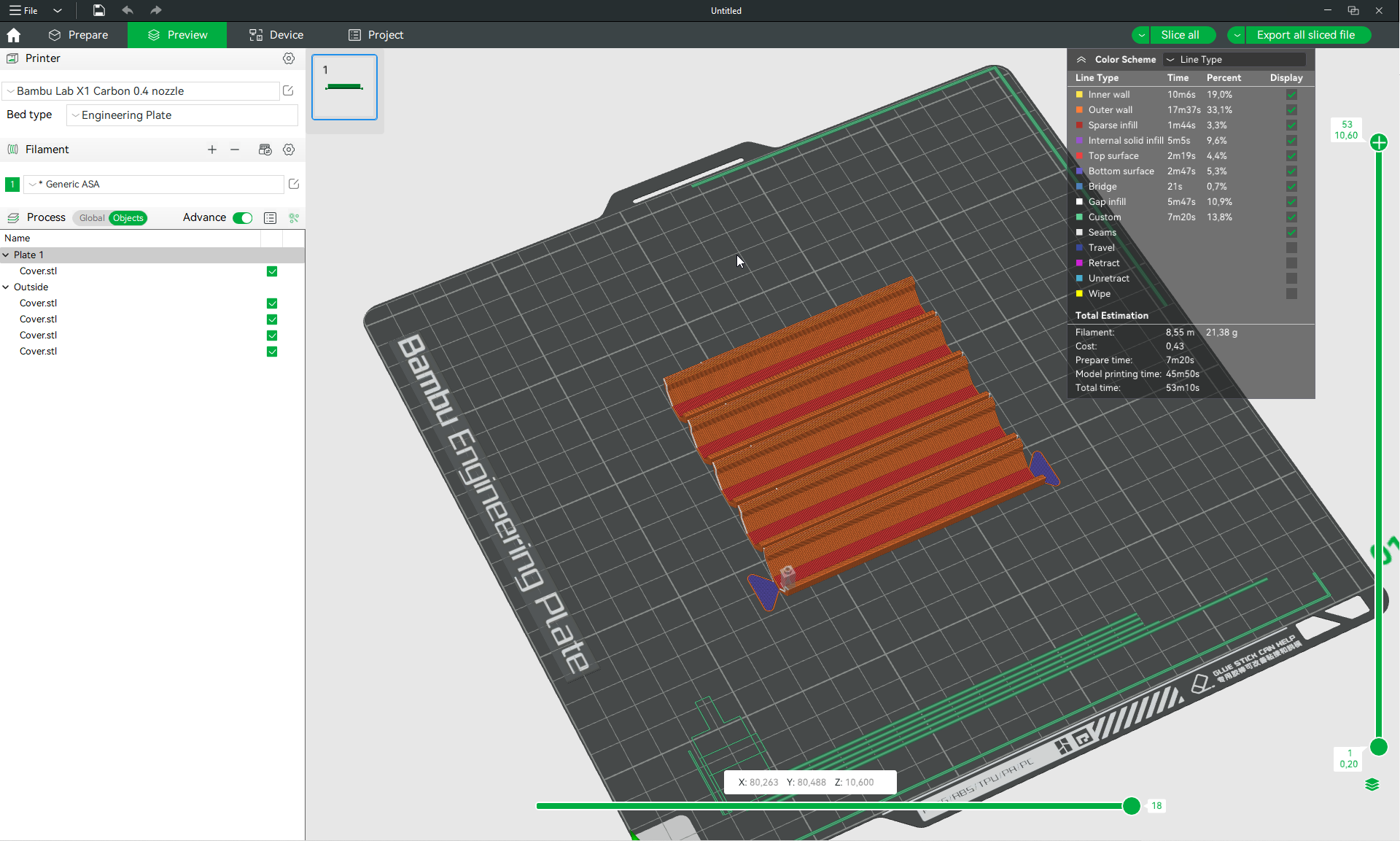Uncheck Display for Outer wall line type
The image size is (1400, 841).
(x=1291, y=109)
